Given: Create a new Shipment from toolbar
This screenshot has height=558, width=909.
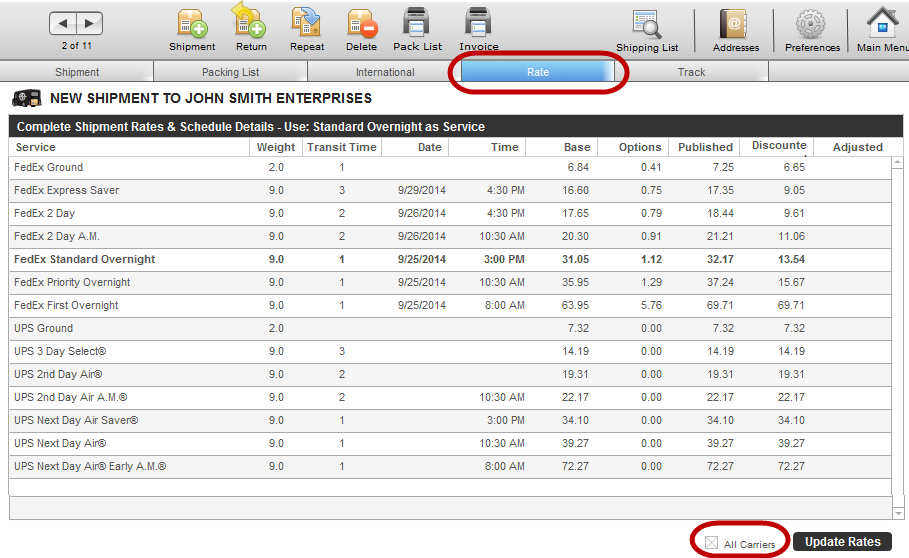Looking at the screenshot, I should coord(192,30).
